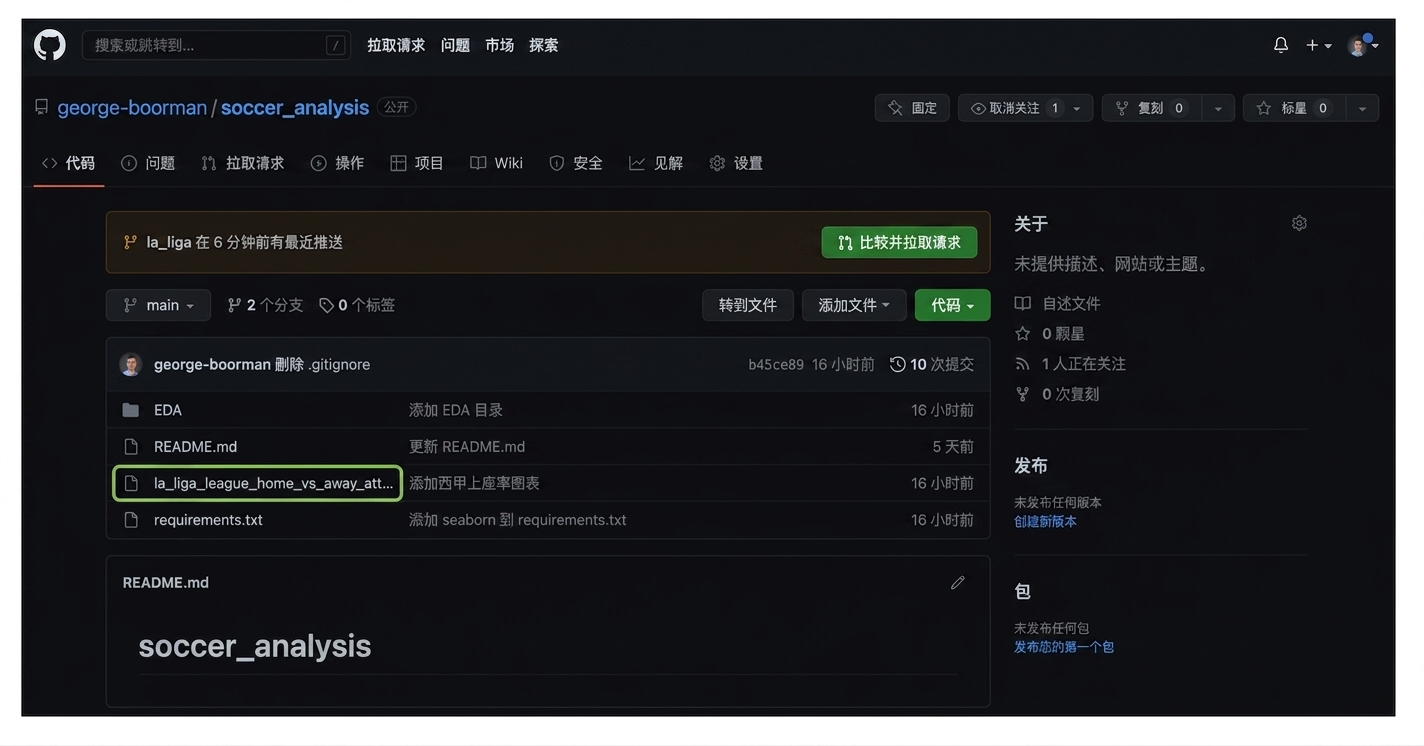Open the user avatar menu
The width and height of the screenshot is (1424, 746).
[x=1363, y=45]
